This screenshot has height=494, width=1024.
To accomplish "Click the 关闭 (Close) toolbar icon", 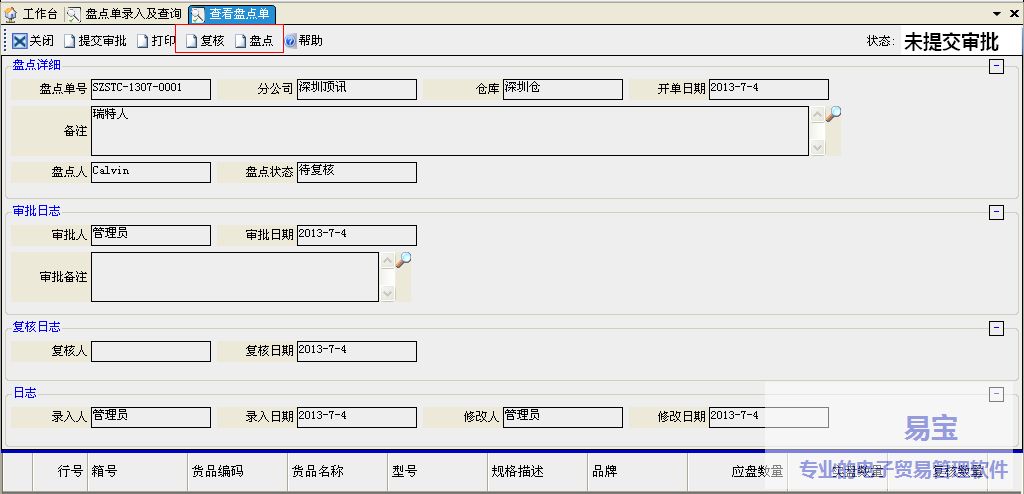I will coord(20,41).
